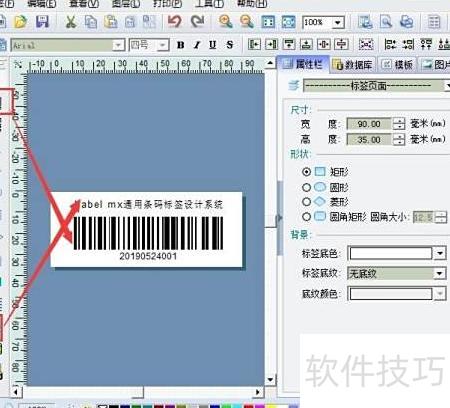The image size is (450, 408).
Task: Switch to the 数据库 database tab
Action: pyautogui.click(x=353, y=65)
